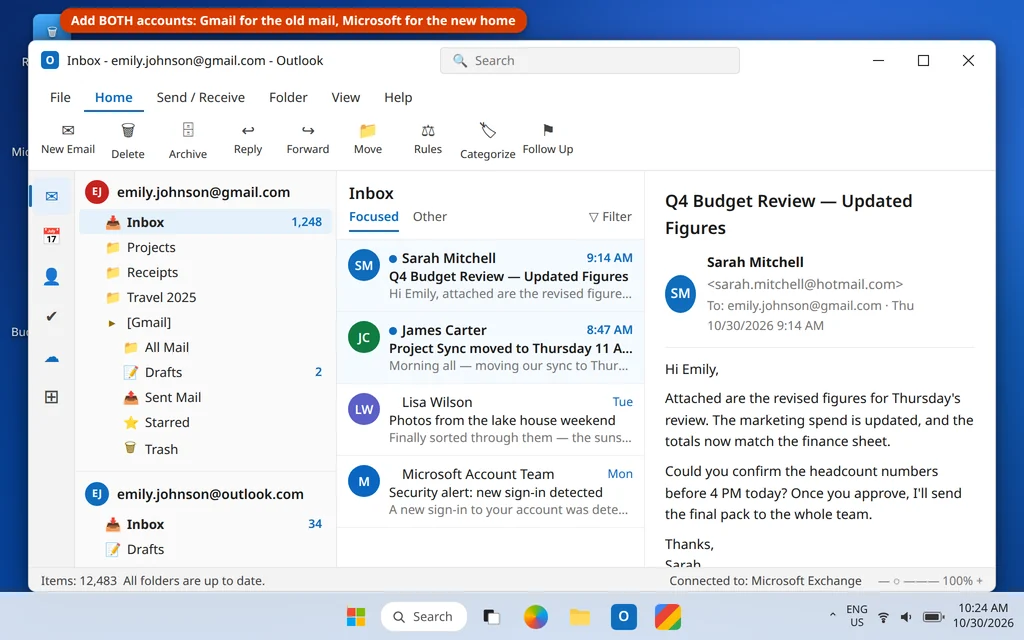Screen dimensions: 1024x640
Task: Open the Trash folder
Action: (206, 449)
